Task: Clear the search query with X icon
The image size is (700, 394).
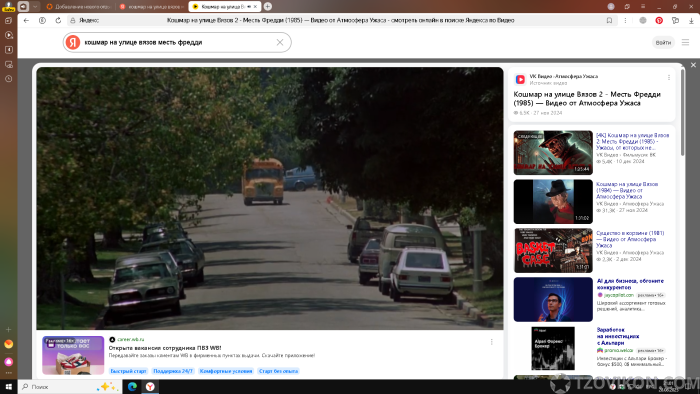Action: pos(280,42)
